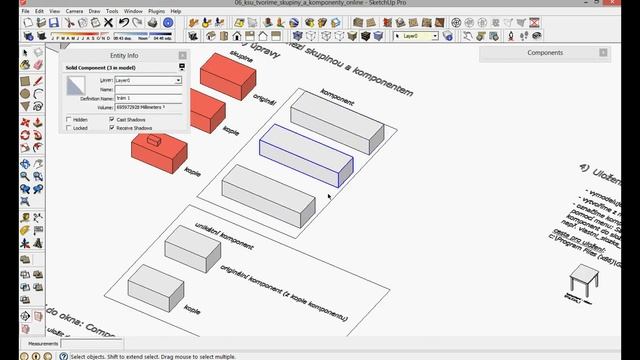Toggle Monochrome face style
The width and height of the screenshot is (640, 360).
pos(378,36)
